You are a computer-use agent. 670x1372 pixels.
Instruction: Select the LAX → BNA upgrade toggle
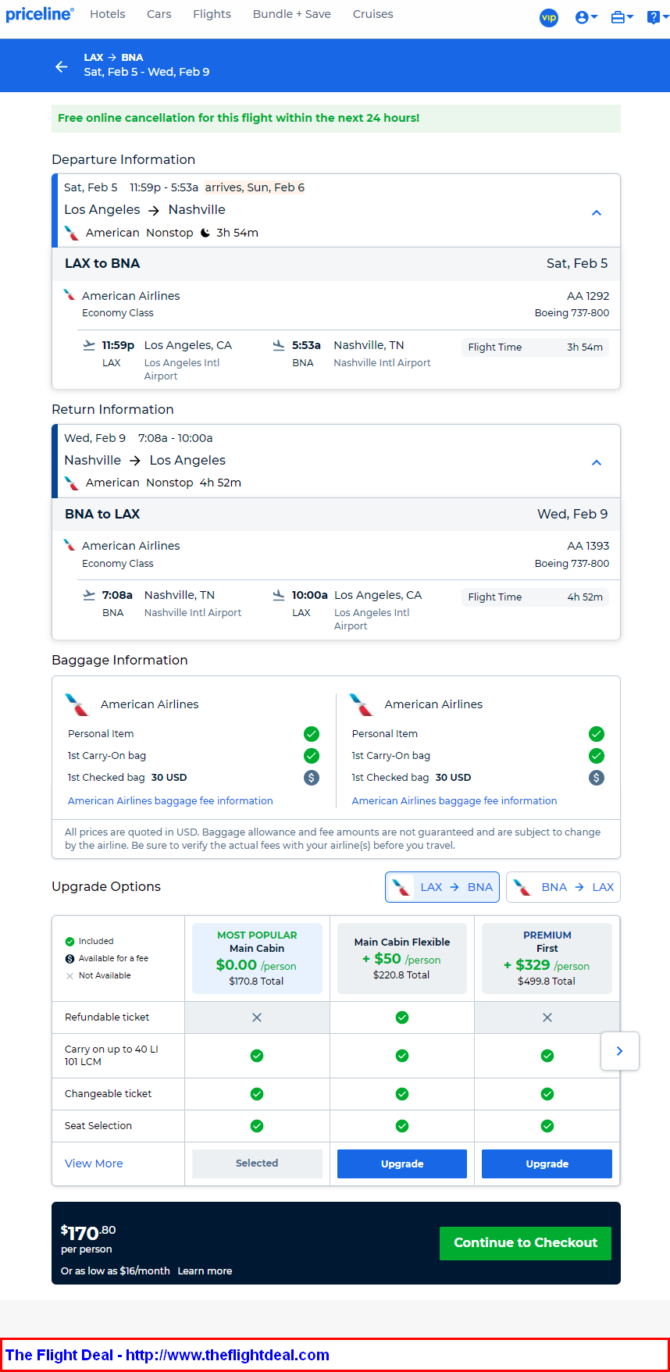pyautogui.click(x=443, y=887)
